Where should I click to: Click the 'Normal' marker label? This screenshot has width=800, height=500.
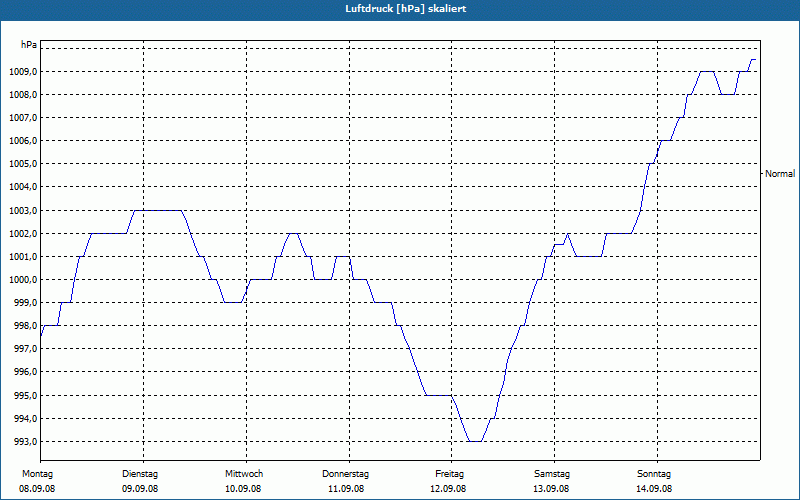point(780,173)
